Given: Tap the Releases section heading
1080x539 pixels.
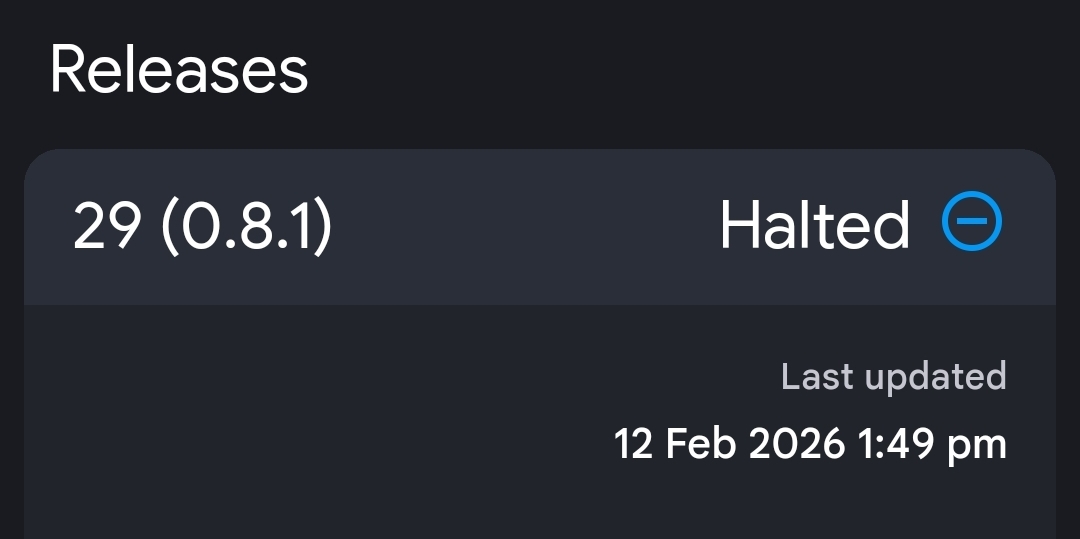Looking at the screenshot, I should 179,69.
